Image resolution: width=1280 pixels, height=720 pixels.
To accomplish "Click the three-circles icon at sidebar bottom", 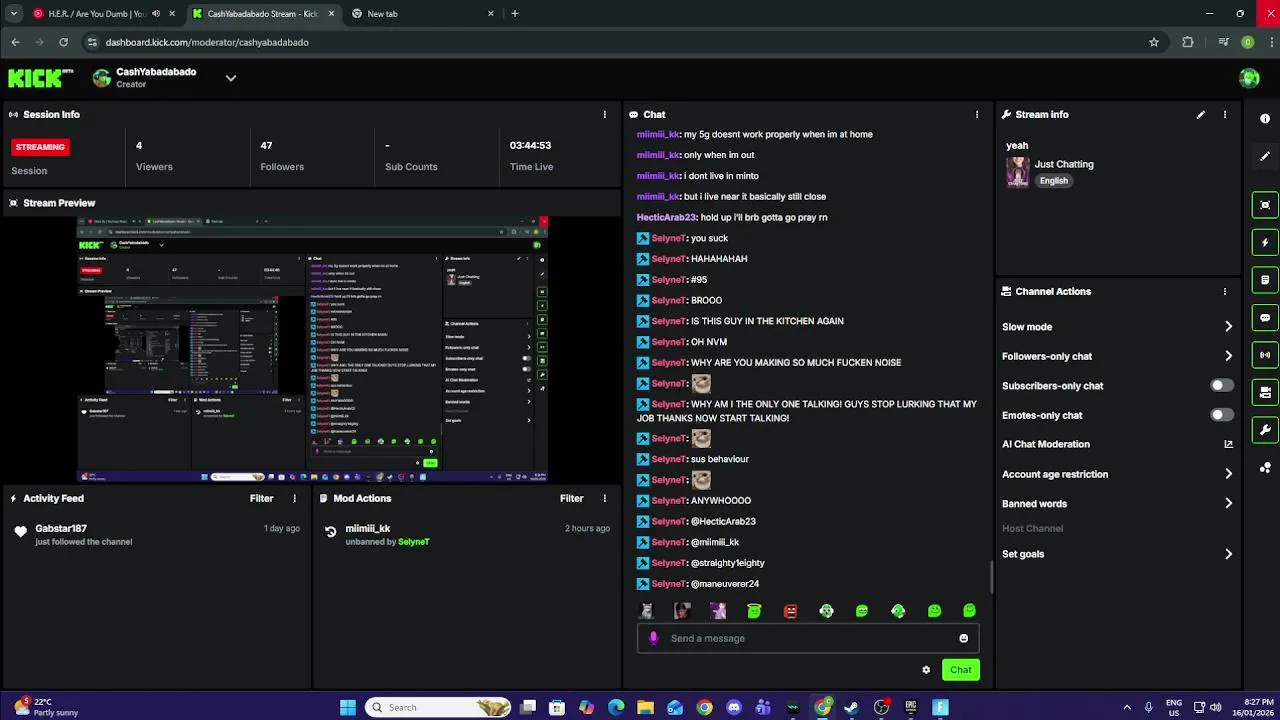I will (x=1265, y=467).
